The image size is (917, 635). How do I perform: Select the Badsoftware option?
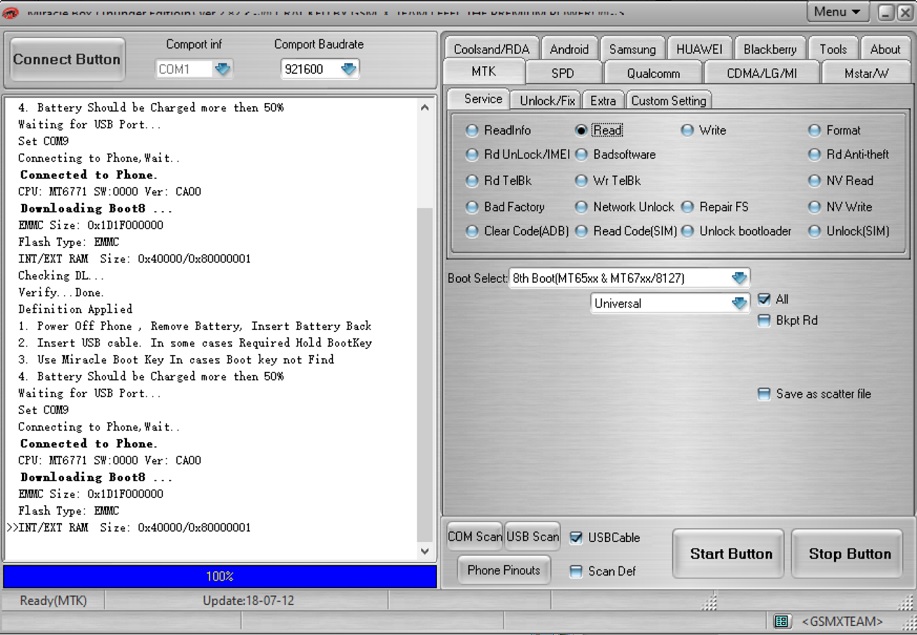pos(615,154)
